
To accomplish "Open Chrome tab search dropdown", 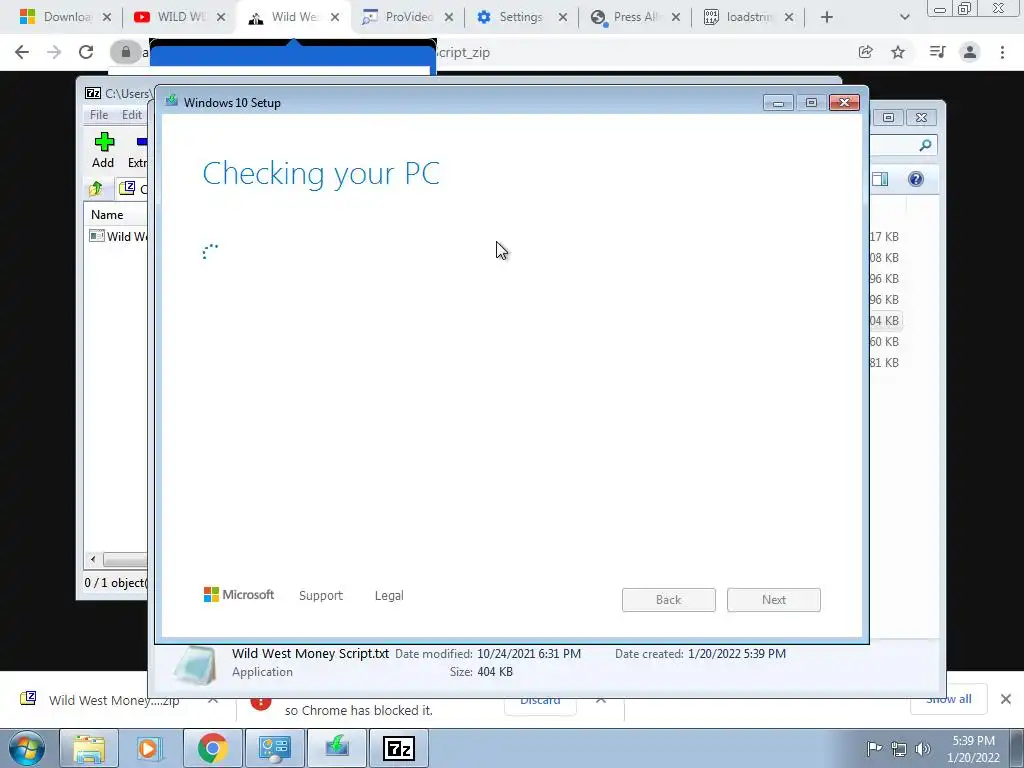I will click(904, 18).
